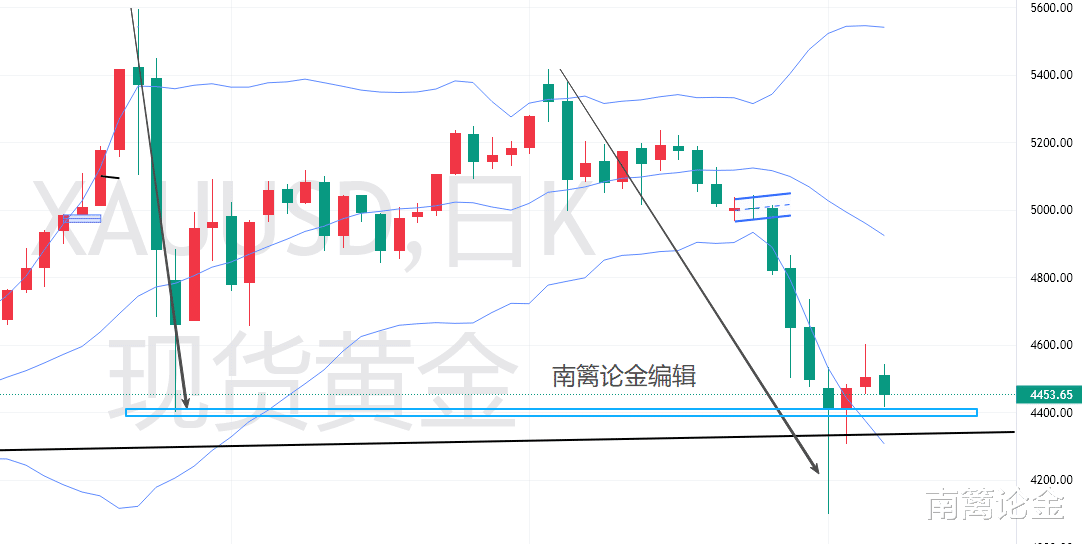Click the arrowhead of the left downward arrow
Image resolution: width=1082 pixels, height=544 pixels.
[183, 403]
